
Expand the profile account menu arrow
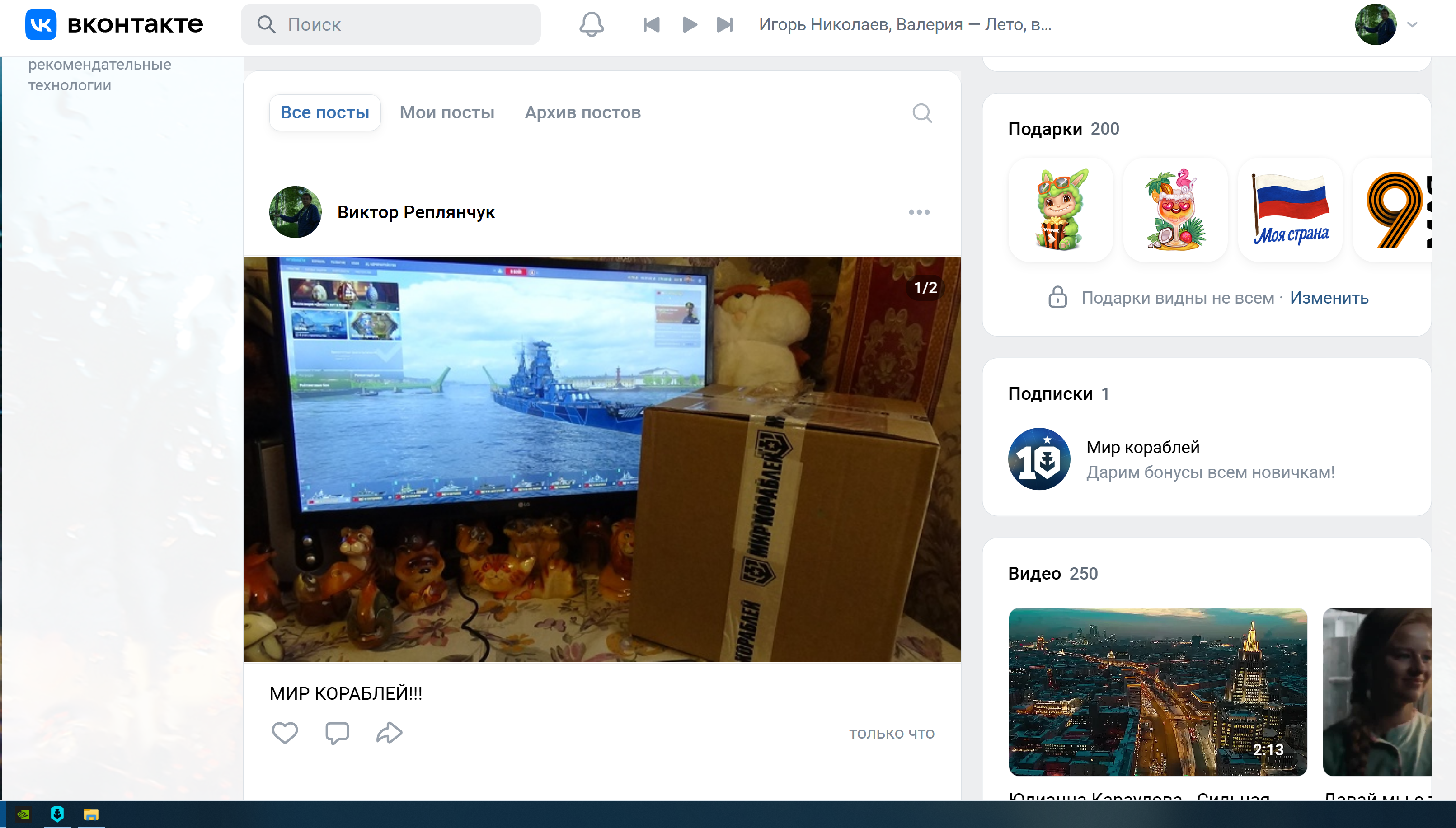(1412, 24)
